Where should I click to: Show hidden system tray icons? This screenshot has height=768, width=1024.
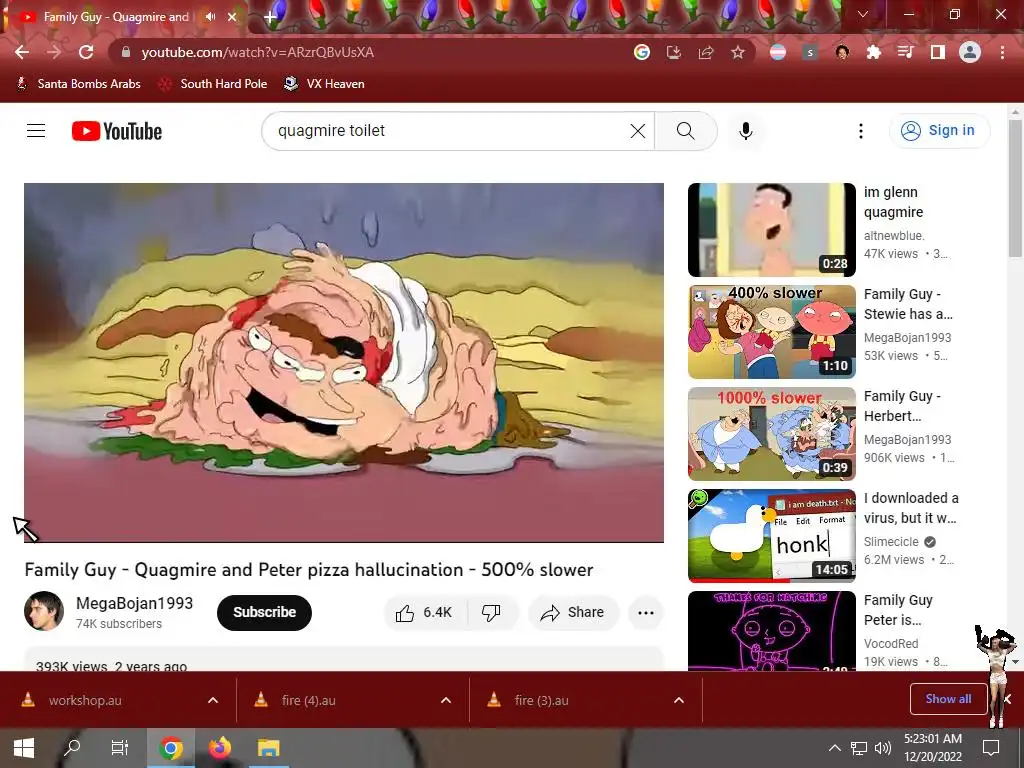click(835, 748)
